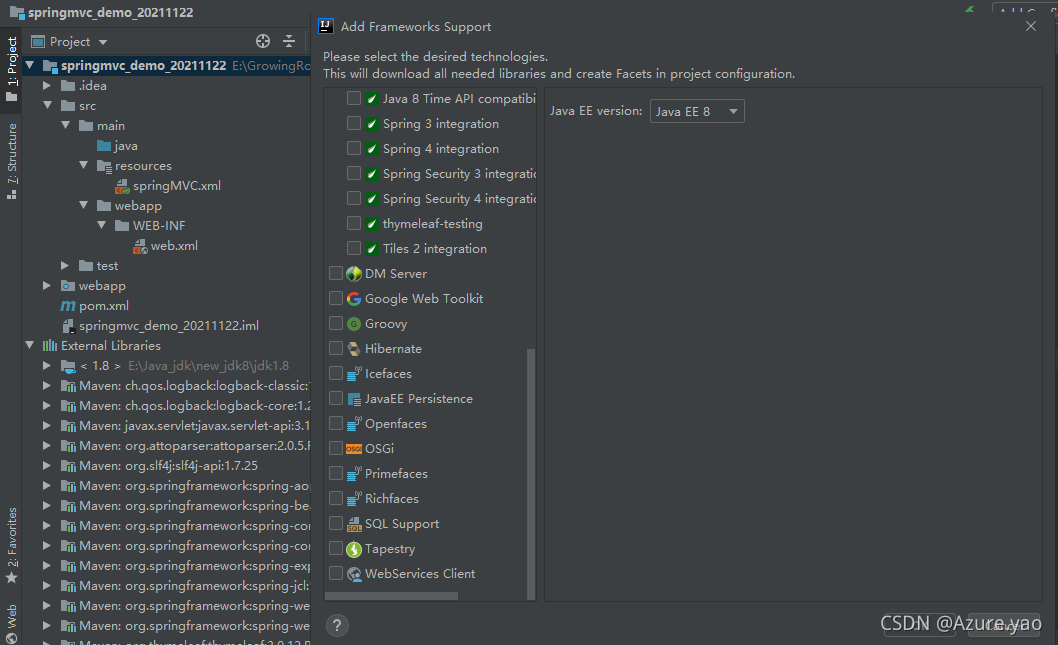Viewport: 1058px width, 645px height.
Task: Click the Primefaces framework icon
Action: coord(354,474)
